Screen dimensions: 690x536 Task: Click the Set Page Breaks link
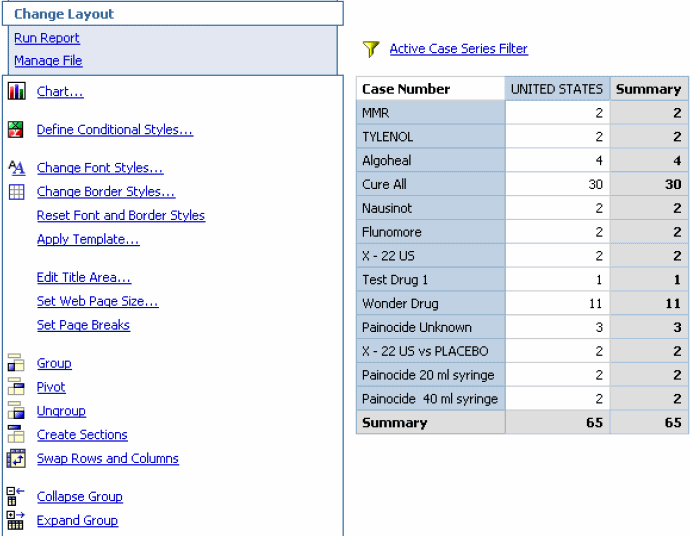[83, 325]
